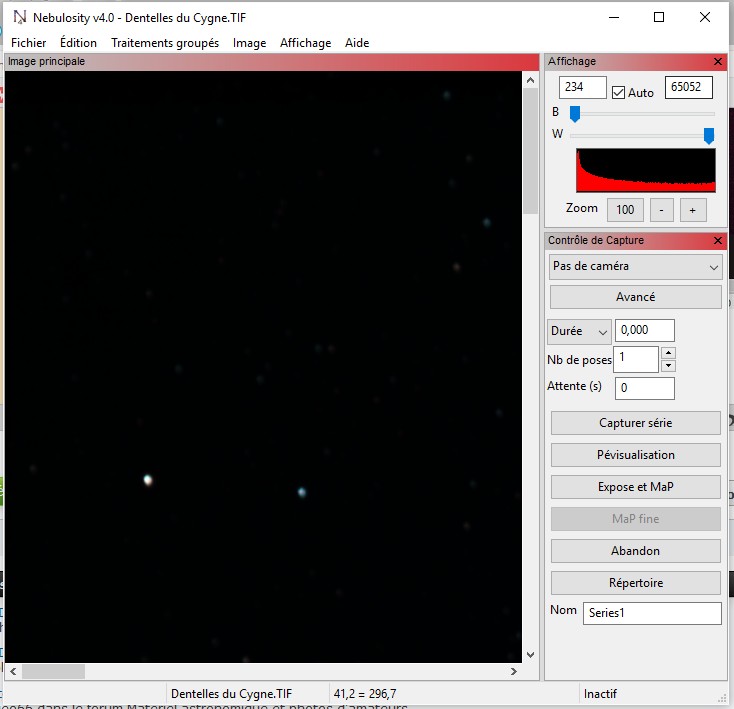Click the Capturer série button

pyautogui.click(x=635, y=423)
